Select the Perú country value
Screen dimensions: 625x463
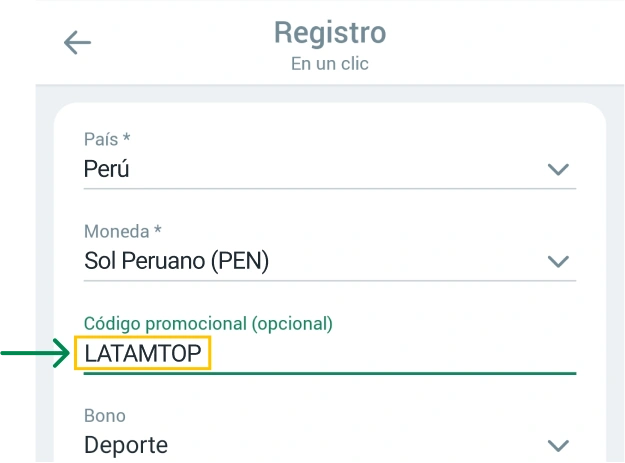(107, 169)
